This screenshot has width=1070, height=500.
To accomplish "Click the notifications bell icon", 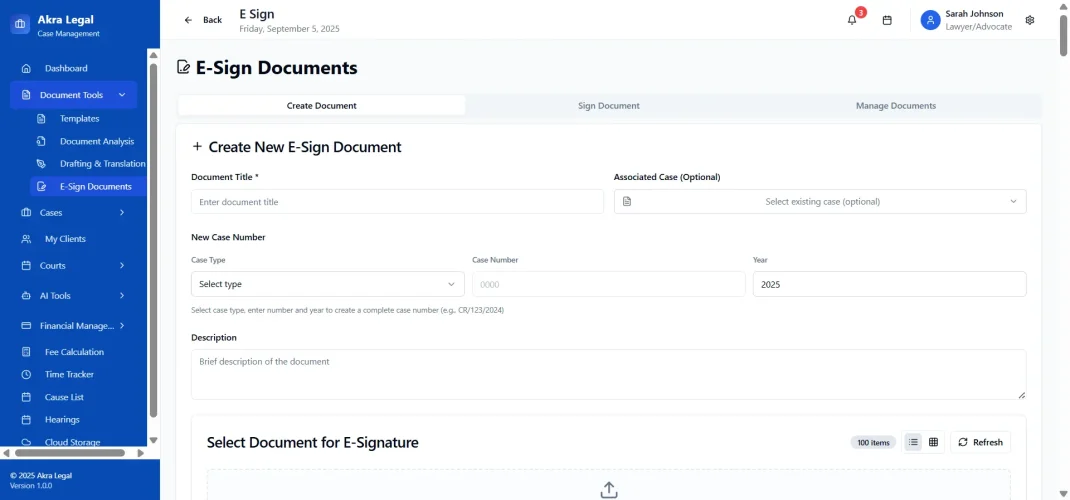I will pos(852,20).
